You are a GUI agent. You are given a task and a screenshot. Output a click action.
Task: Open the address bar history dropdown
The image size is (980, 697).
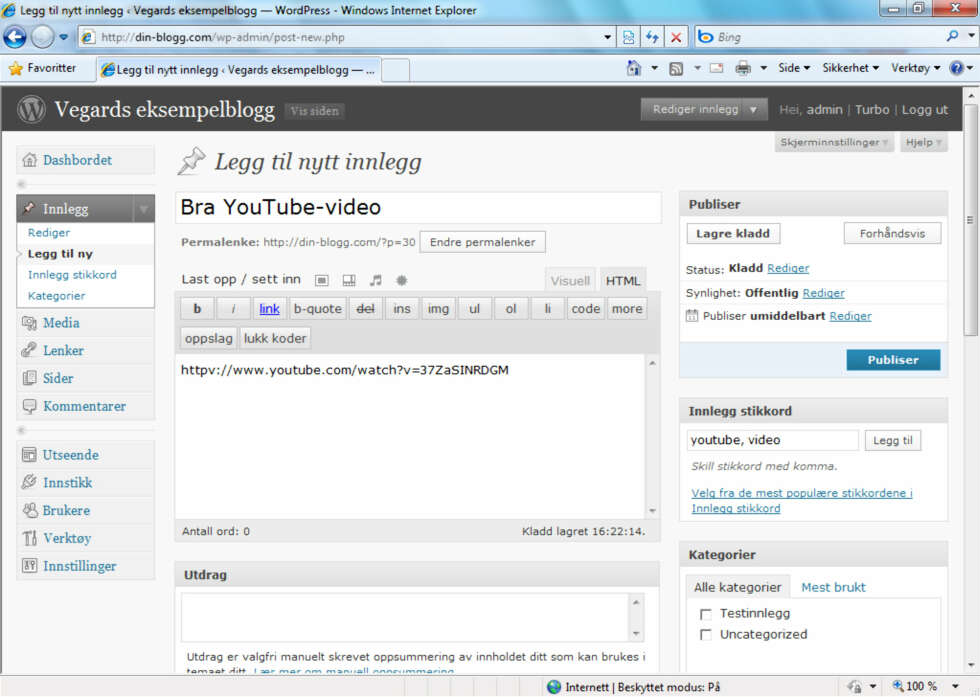607,37
